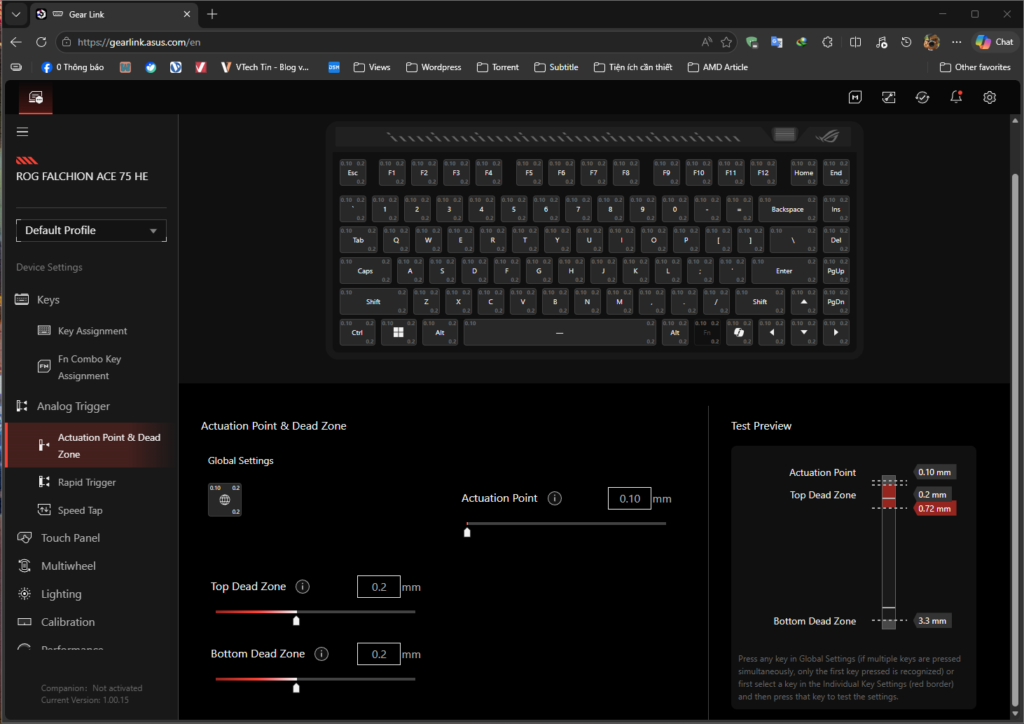
Task: Select Key Assignment in the sidebar
Action: pos(92,331)
